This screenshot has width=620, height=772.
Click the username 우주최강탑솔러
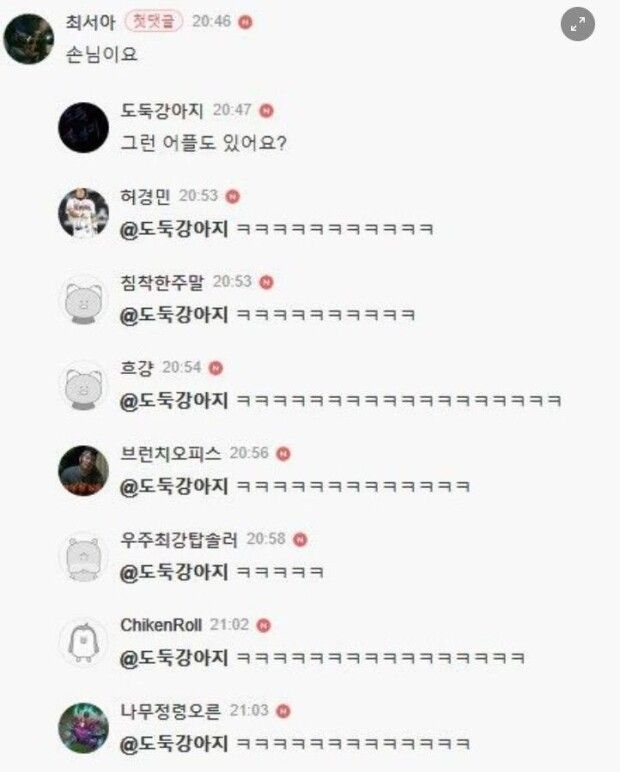point(179,540)
